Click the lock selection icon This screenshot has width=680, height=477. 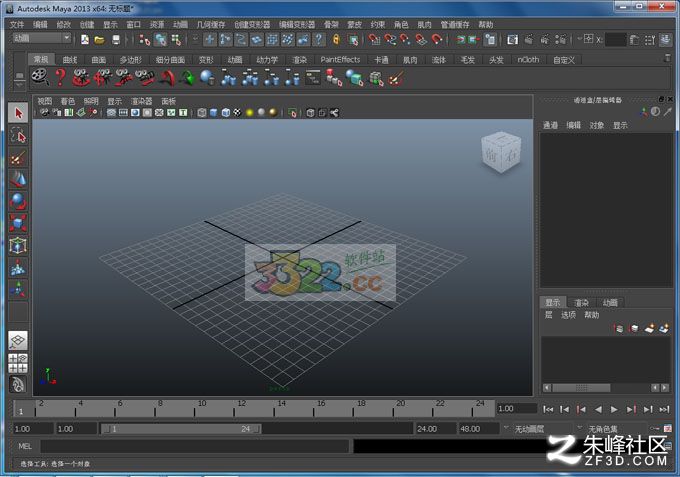[336, 40]
